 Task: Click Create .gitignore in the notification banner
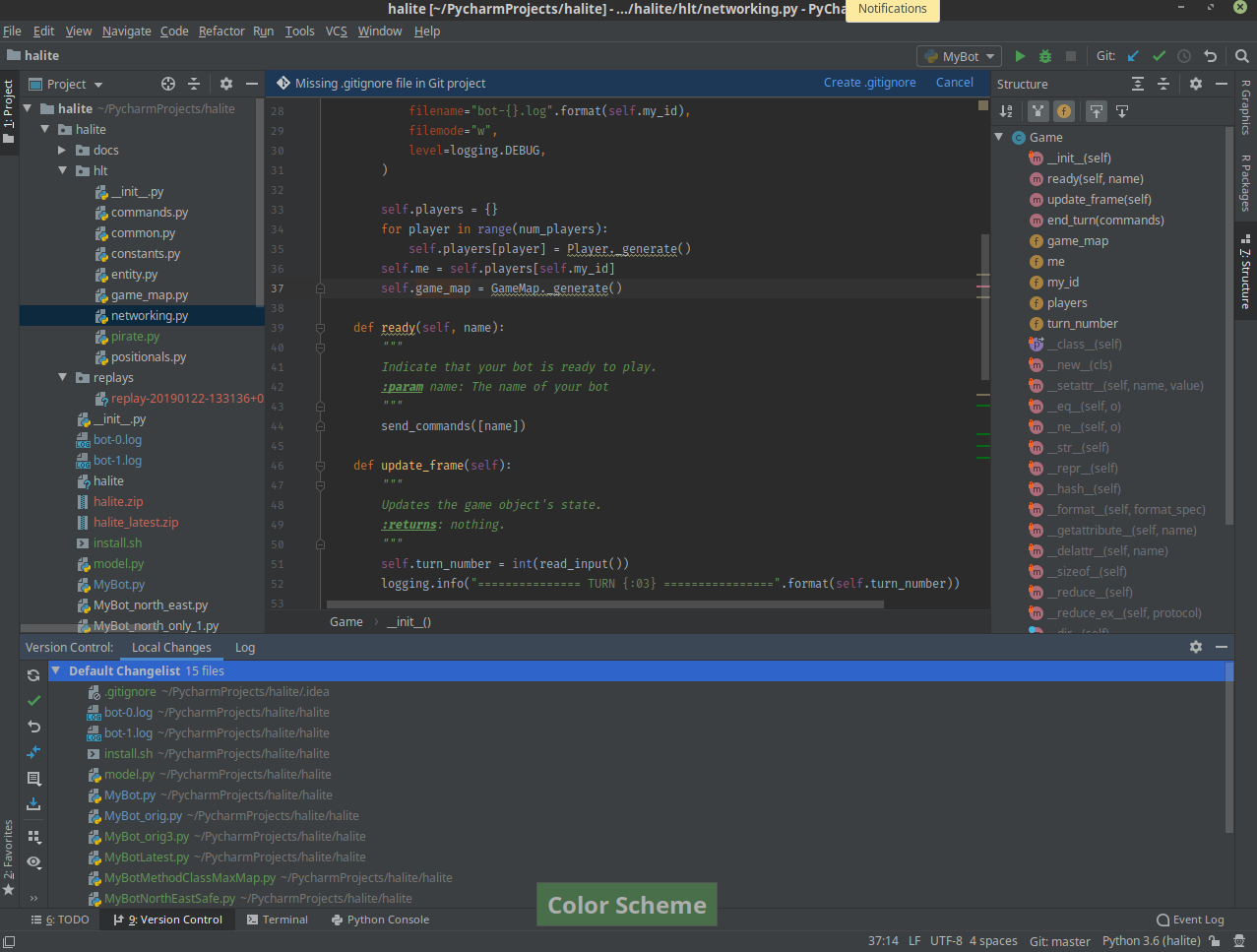(869, 82)
